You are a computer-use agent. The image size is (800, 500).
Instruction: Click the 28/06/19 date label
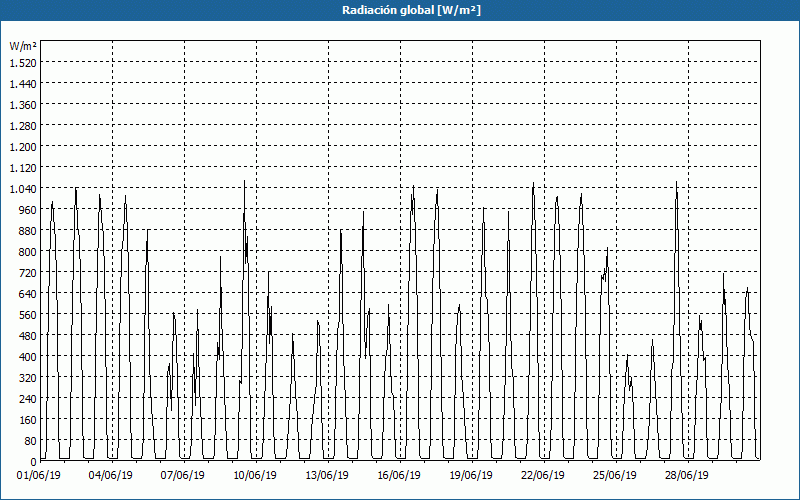coord(687,476)
